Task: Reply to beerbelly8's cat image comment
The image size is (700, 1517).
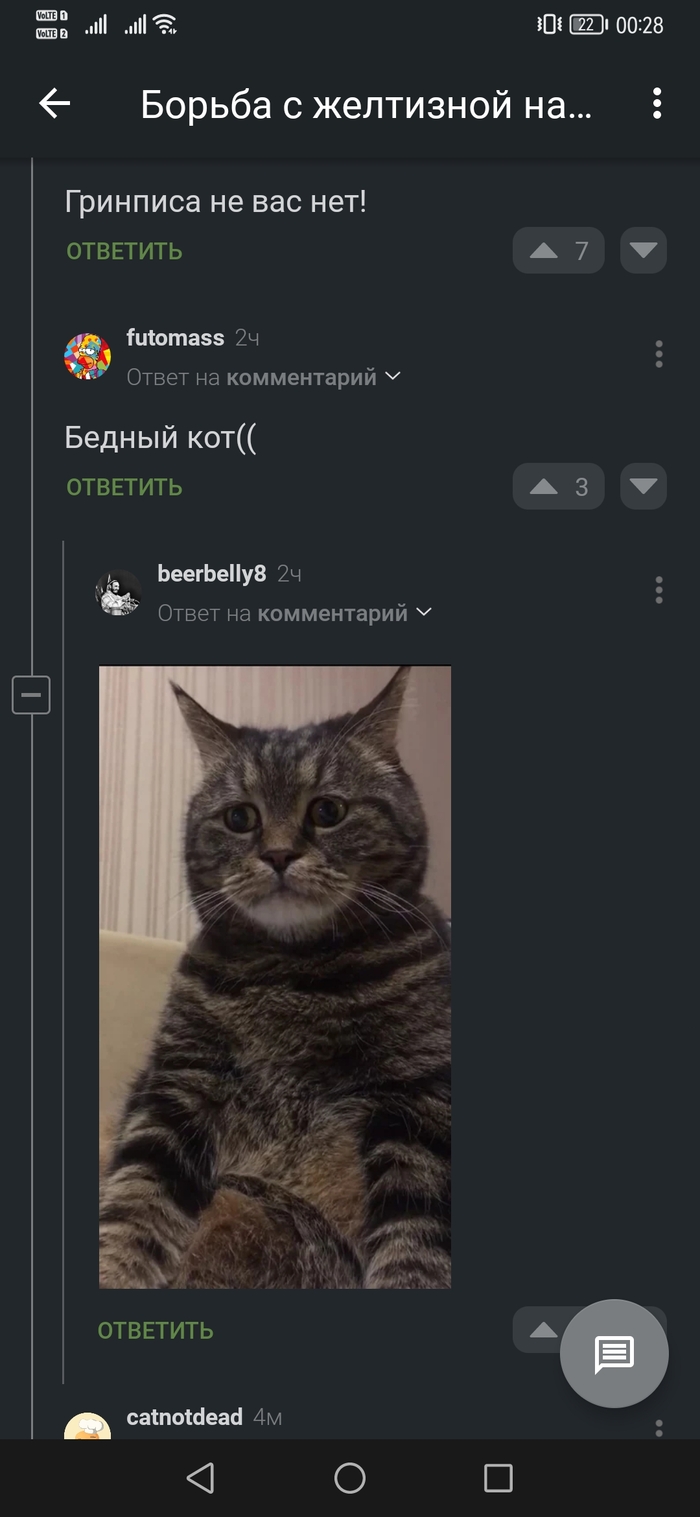Action: pyautogui.click(x=155, y=1330)
